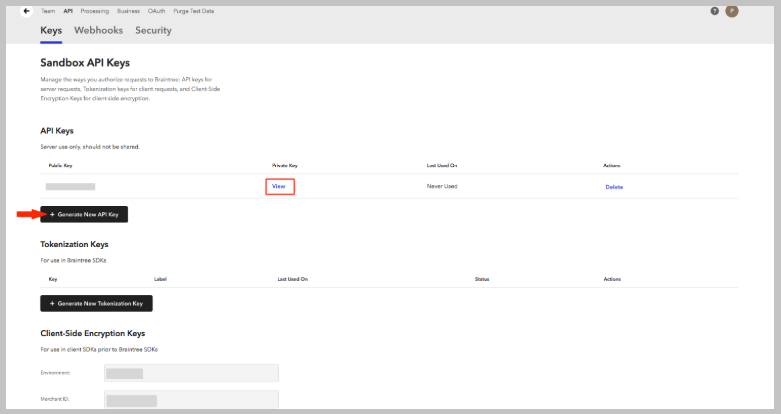Click the API Keys Last Used On header

(442, 165)
